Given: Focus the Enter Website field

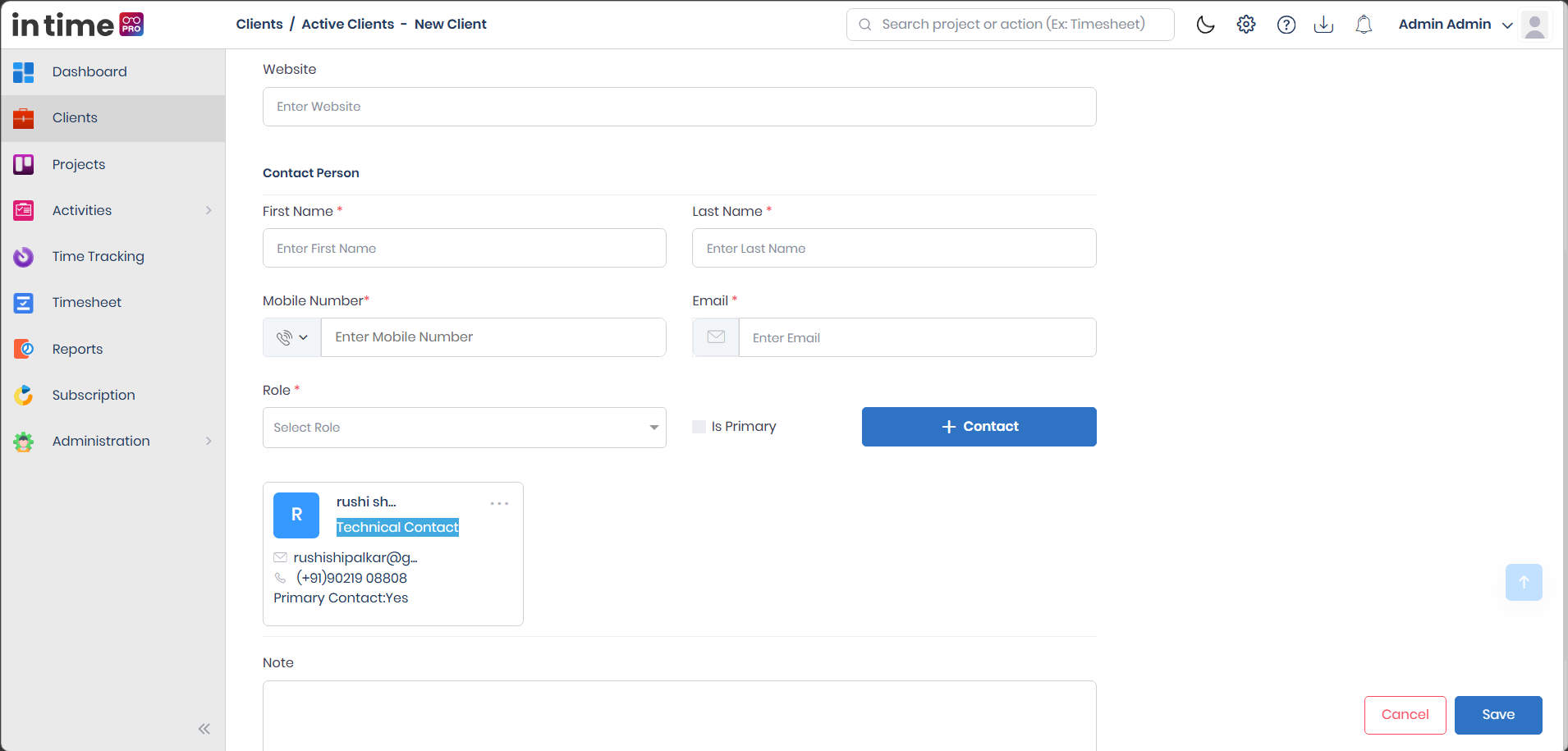Looking at the screenshot, I should (680, 107).
